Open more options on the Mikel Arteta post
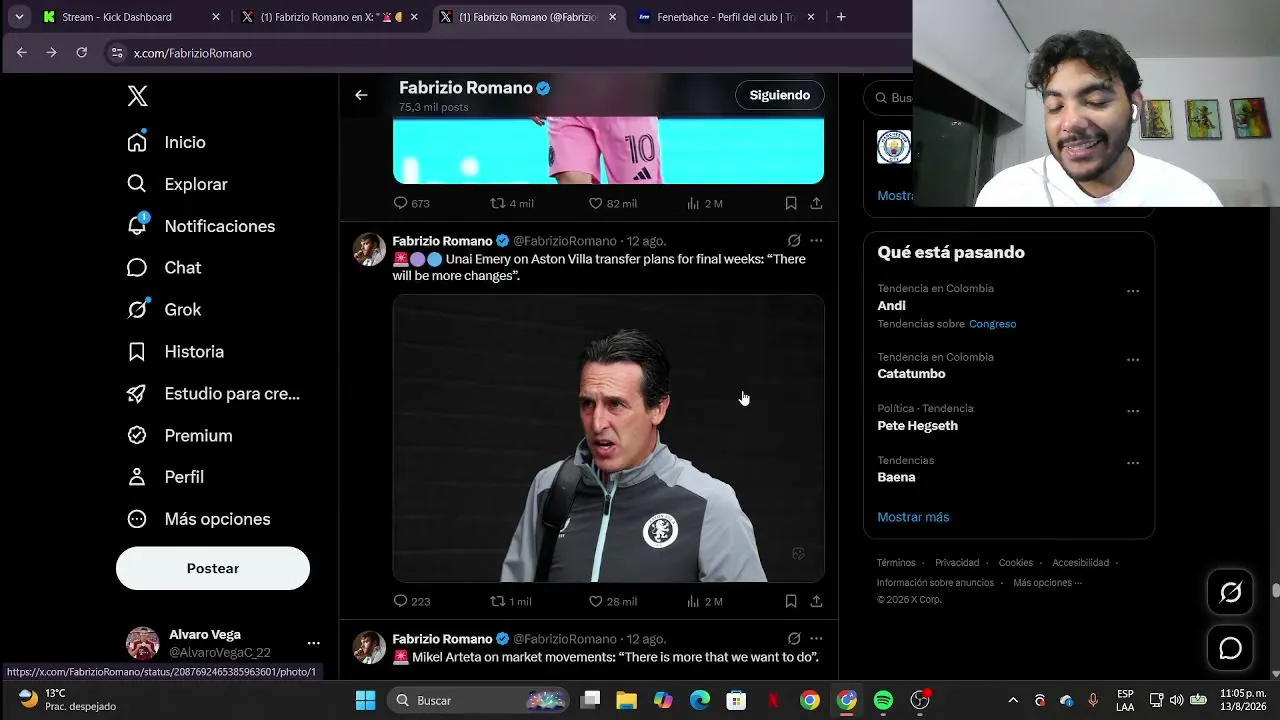 tap(816, 639)
